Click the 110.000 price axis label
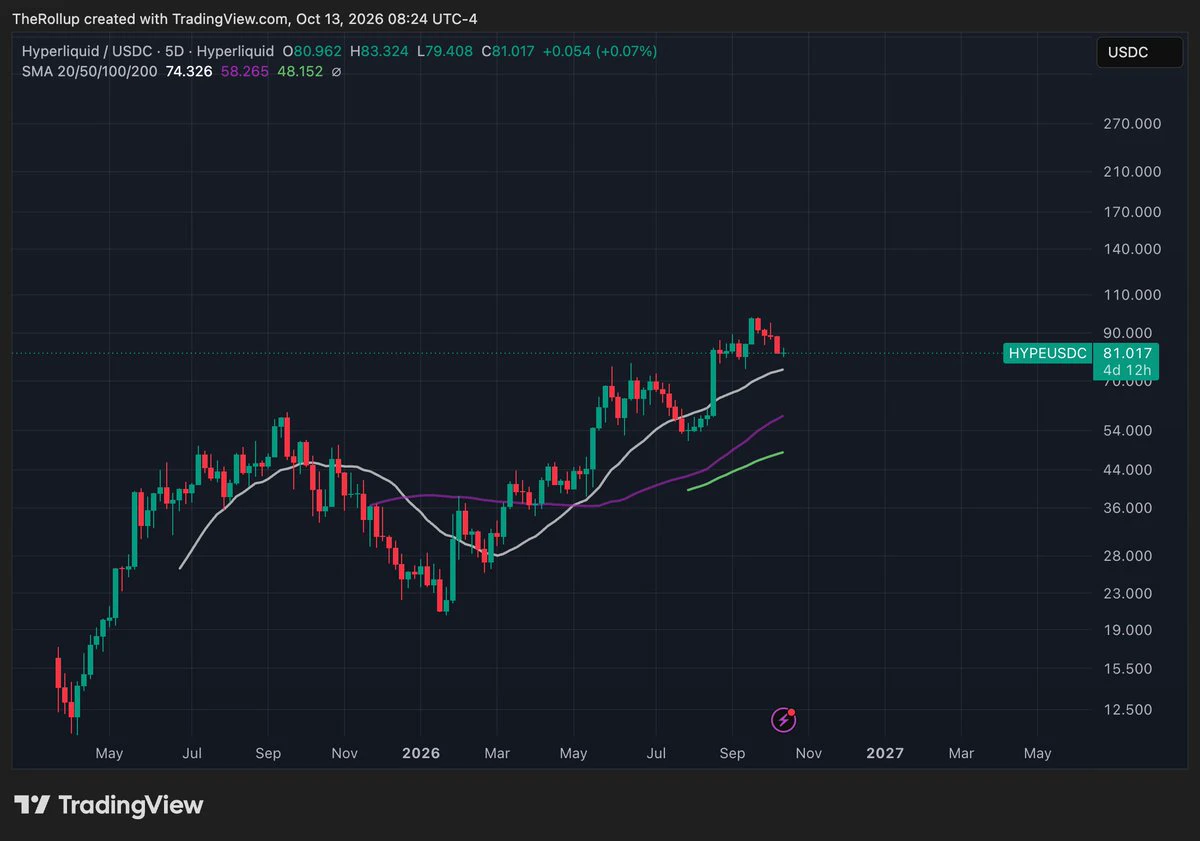Image resolution: width=1200 pixels, height=841 pixels. [x=1133, y=295]
